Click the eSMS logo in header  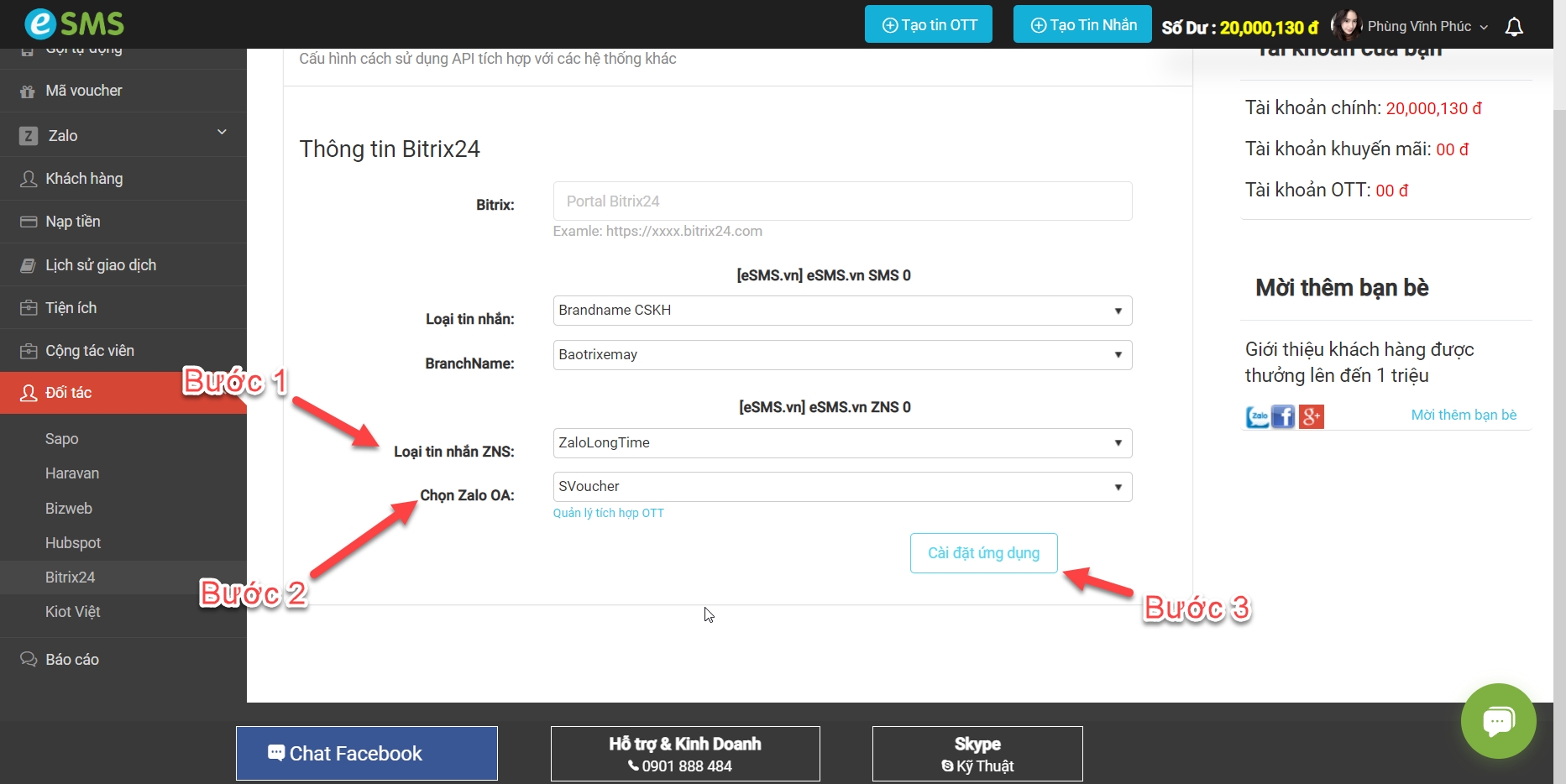74,24
